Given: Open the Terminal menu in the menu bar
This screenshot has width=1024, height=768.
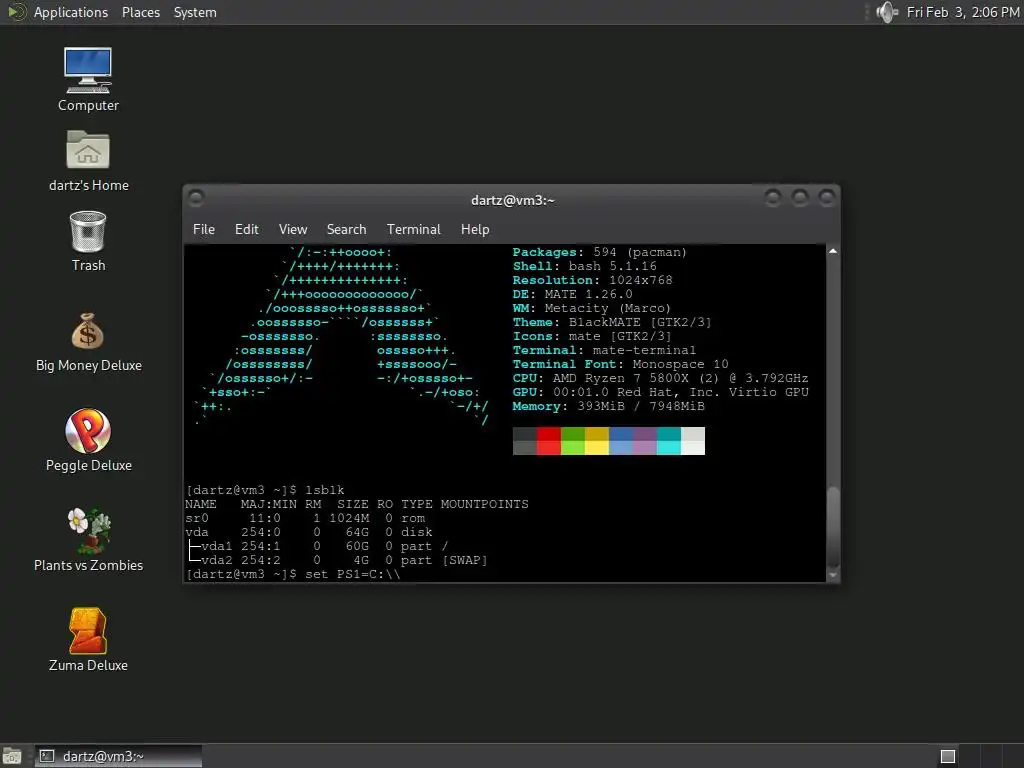Looking at the screenshot, I should (413, 229).
